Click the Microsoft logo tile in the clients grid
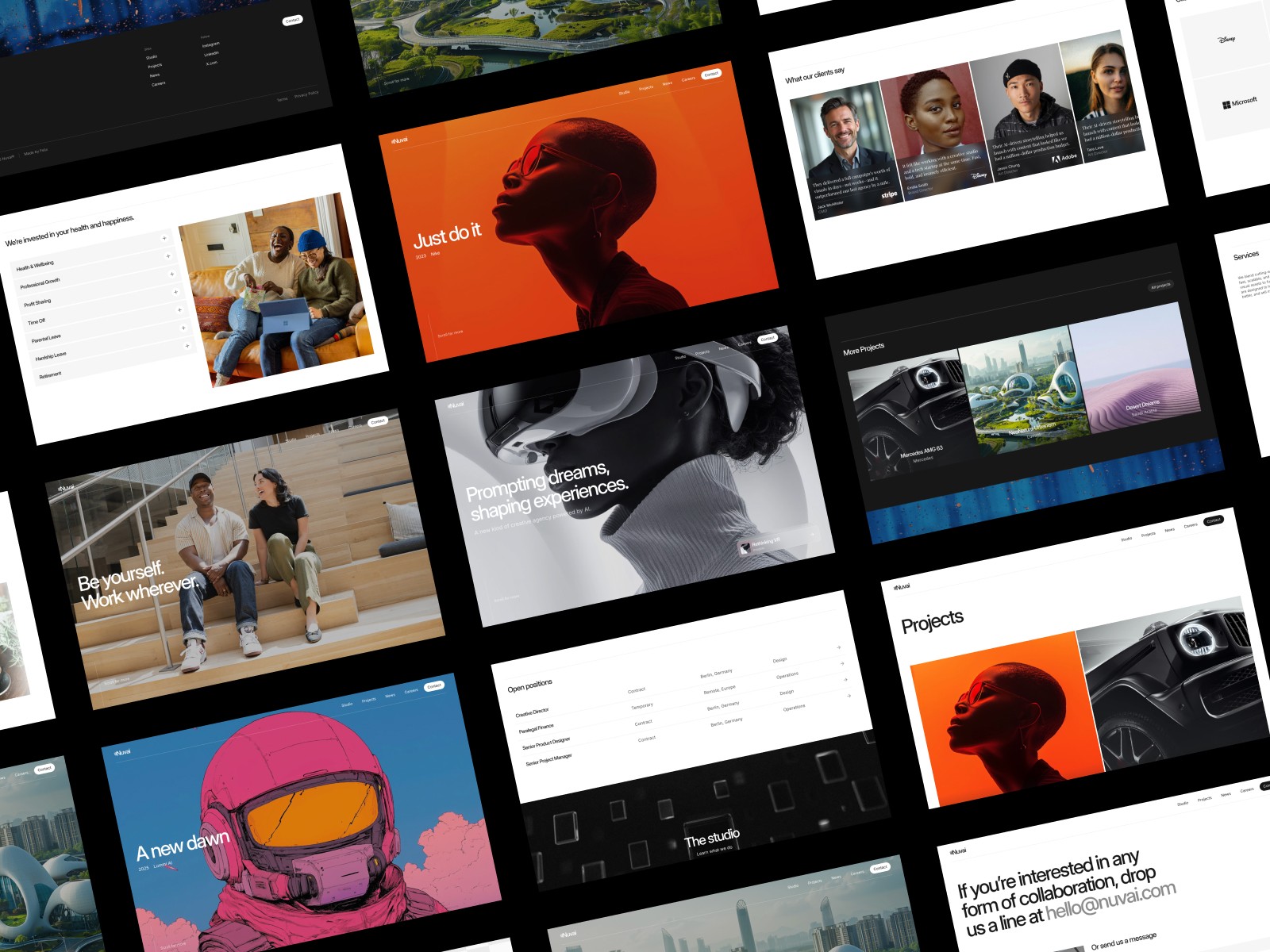Image resolution: width=1270 pixels, height=952 pixels. pyautogui.click(x=1240, y=102)
